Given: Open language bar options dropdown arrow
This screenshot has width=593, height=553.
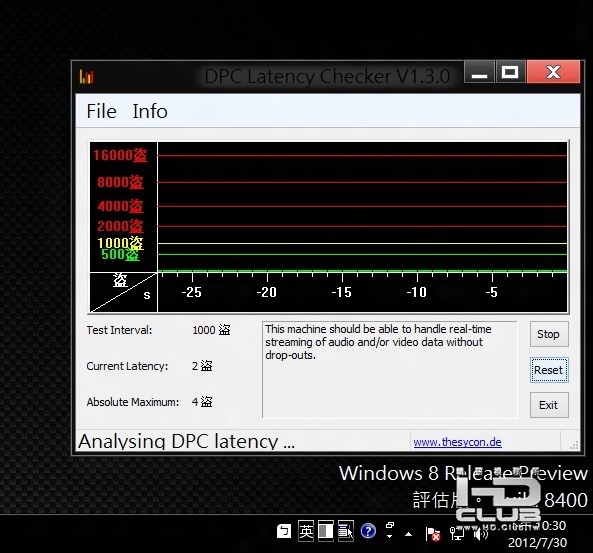Looking at the screenshot, I should (x=390, y=536).
